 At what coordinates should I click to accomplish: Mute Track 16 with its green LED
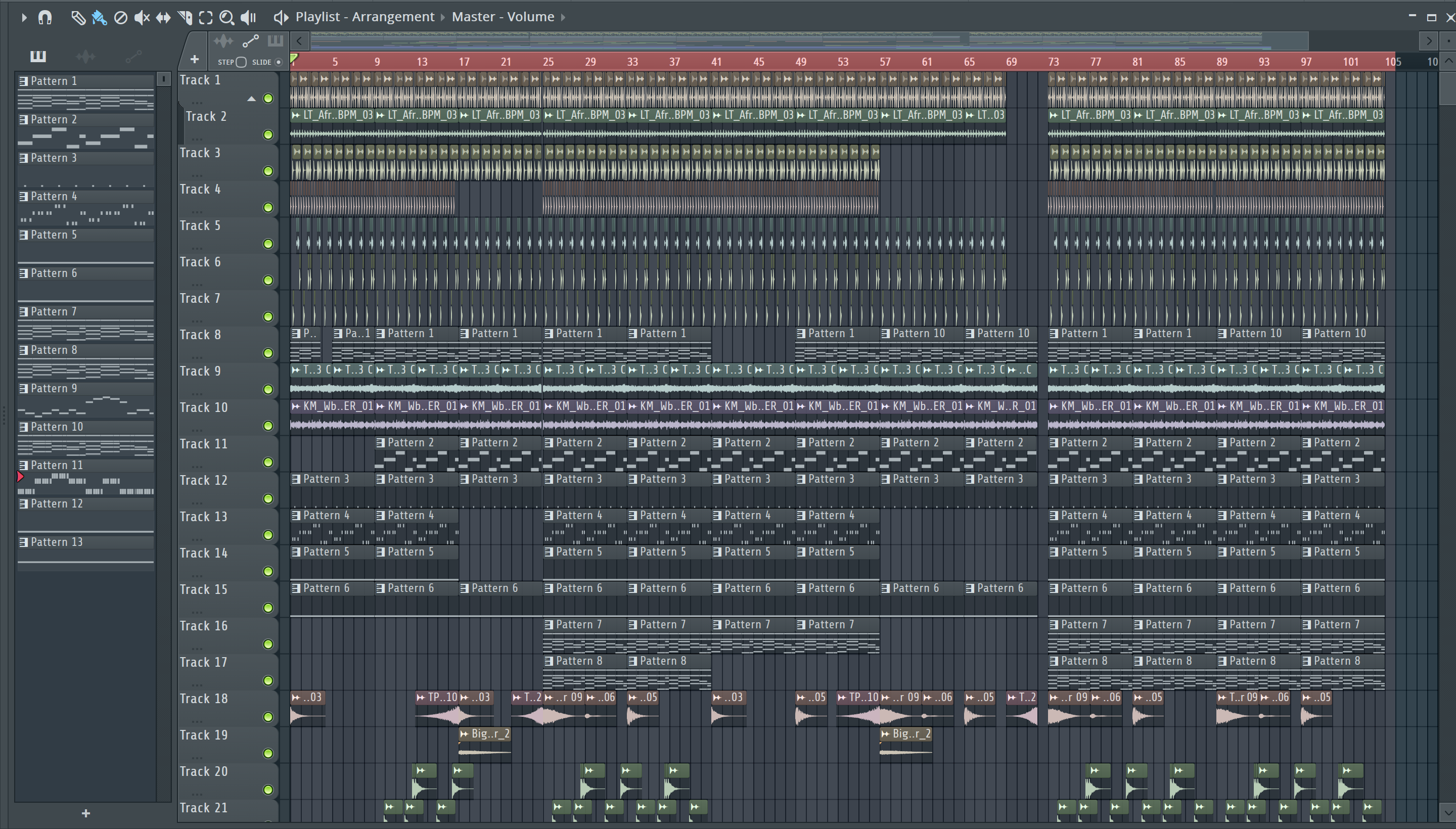click(x=268, y=644)
